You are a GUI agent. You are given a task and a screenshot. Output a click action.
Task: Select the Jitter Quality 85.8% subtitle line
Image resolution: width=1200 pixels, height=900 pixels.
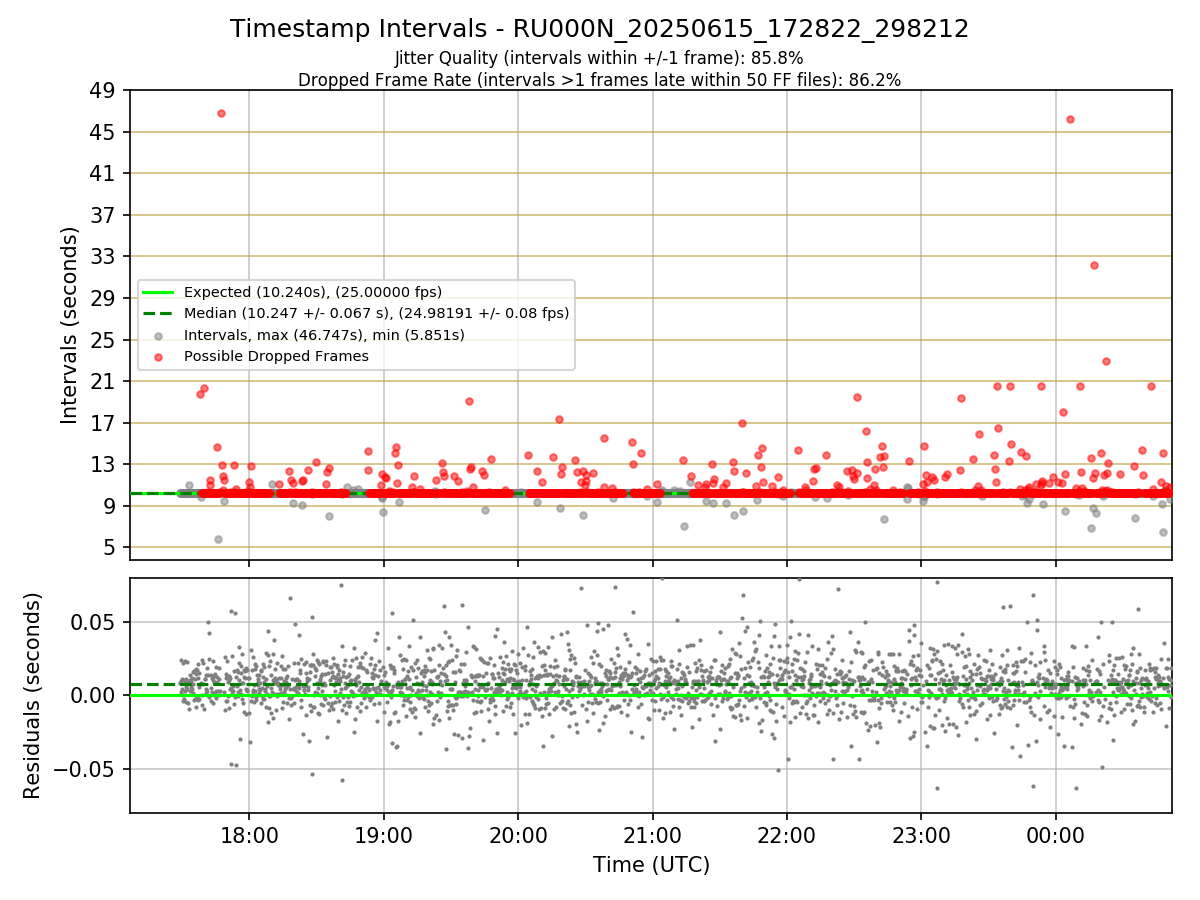(599, 58)
